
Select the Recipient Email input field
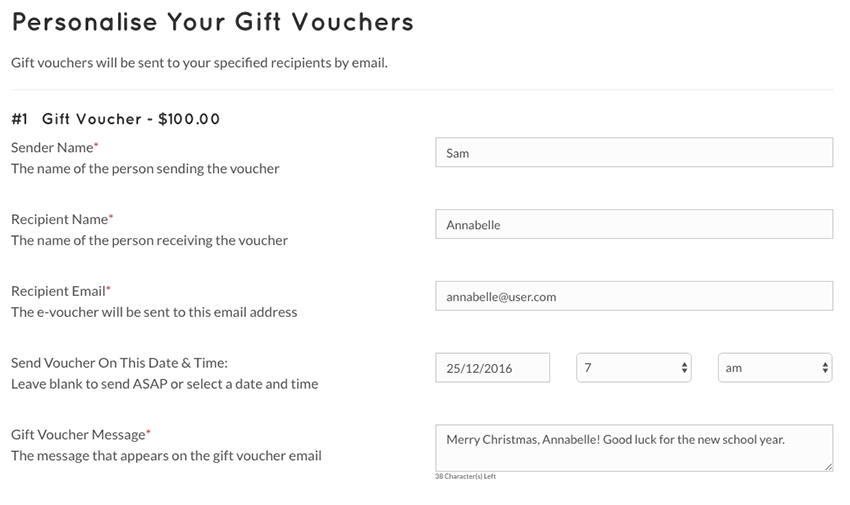point(634,296)
